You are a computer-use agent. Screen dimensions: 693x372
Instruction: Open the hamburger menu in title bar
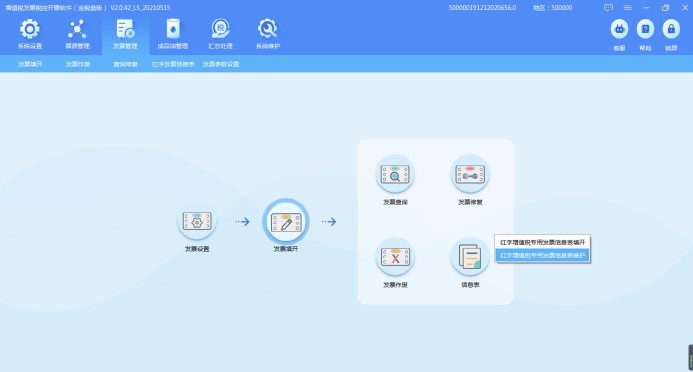[x=628, y=8]
